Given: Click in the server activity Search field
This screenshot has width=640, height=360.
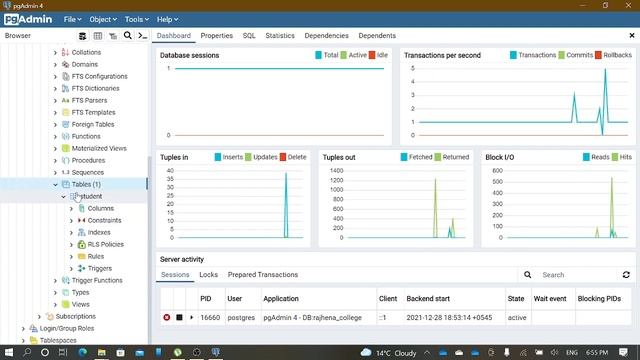Looking at the screenshot, I should [x=578, y=275].
